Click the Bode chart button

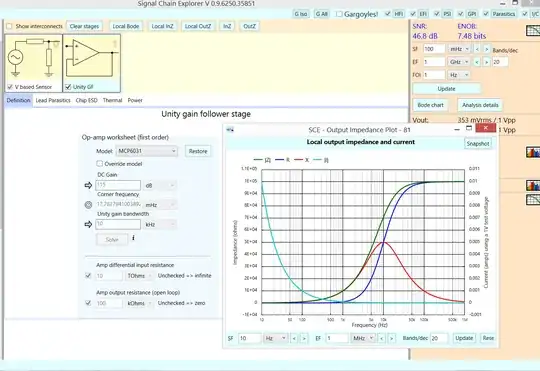(430, 105)
